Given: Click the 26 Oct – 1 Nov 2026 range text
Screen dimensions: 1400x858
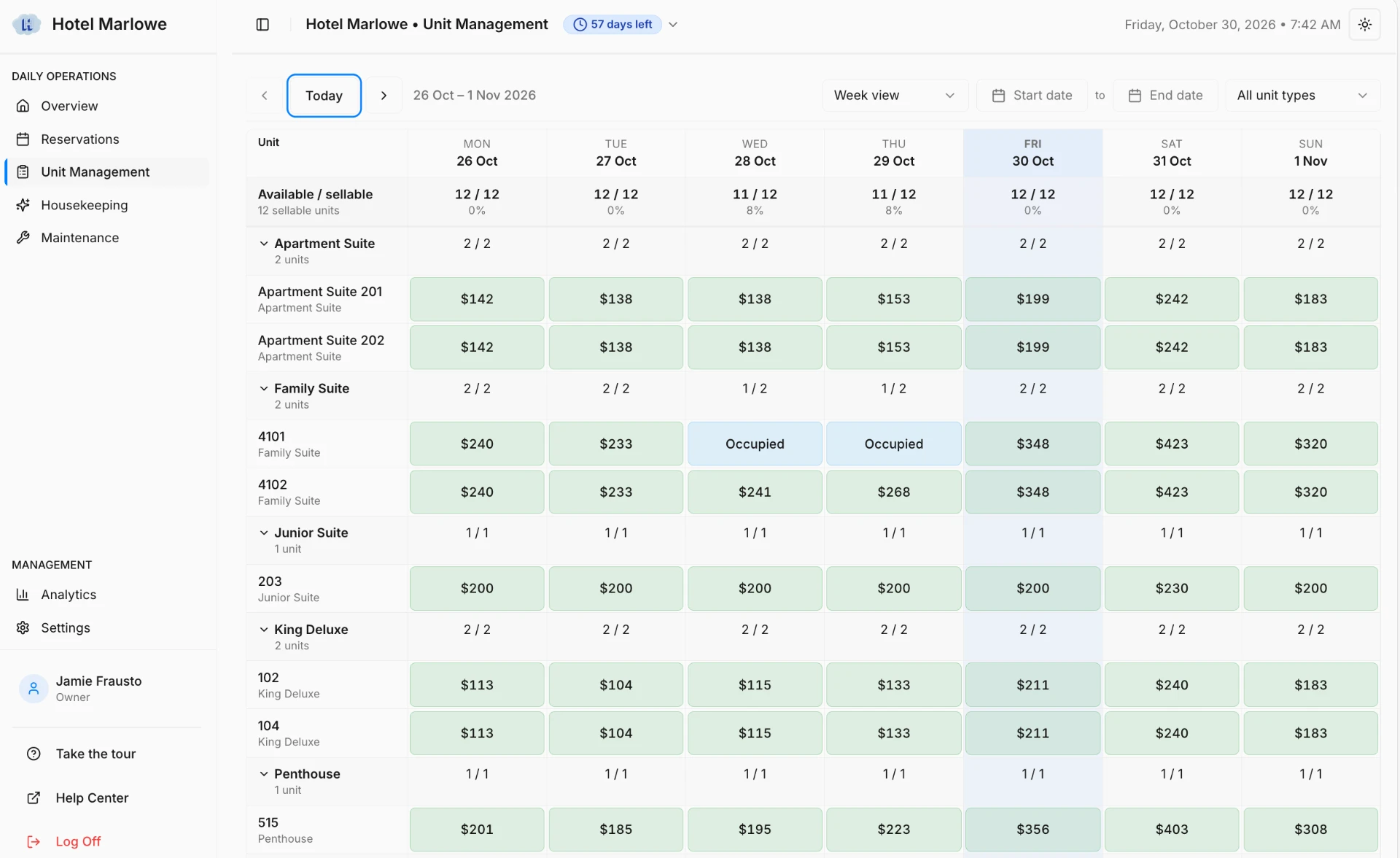Looking at the screenshot, I should coord(475,96).
